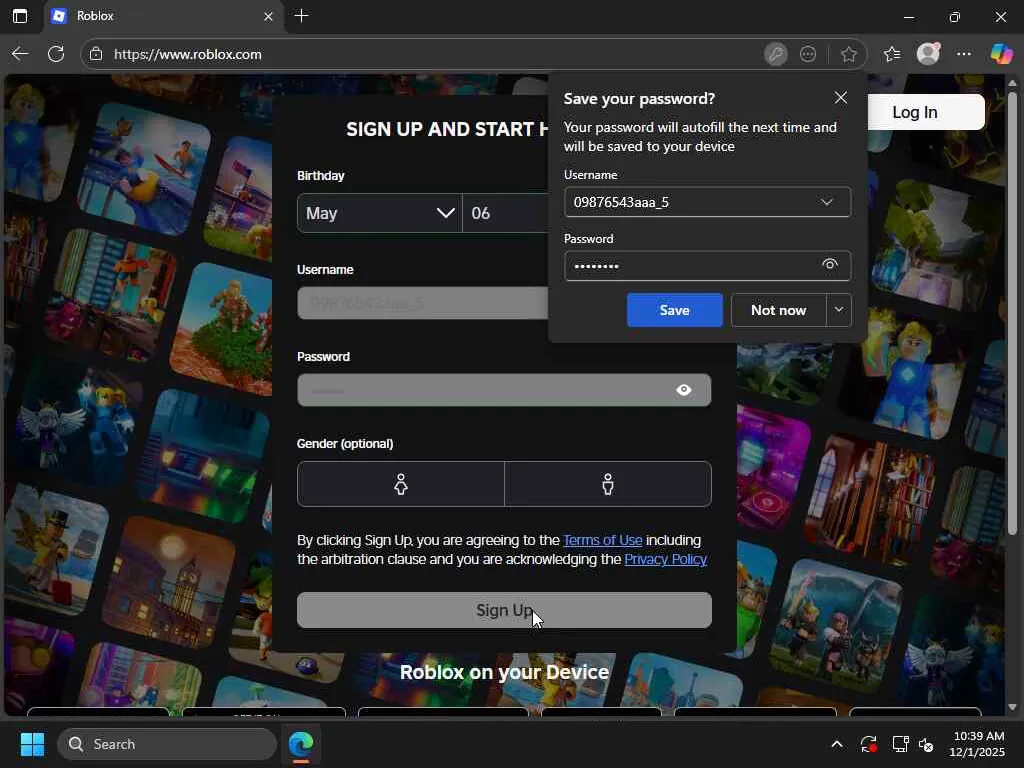This screenshot has width=1024, height=768.
Task: Reveal password in the save dialog
Action: click(x=829, y=264)
